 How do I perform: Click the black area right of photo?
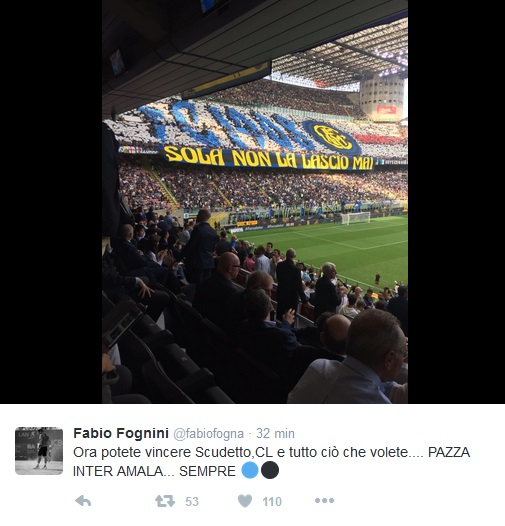tap(456, 202)
